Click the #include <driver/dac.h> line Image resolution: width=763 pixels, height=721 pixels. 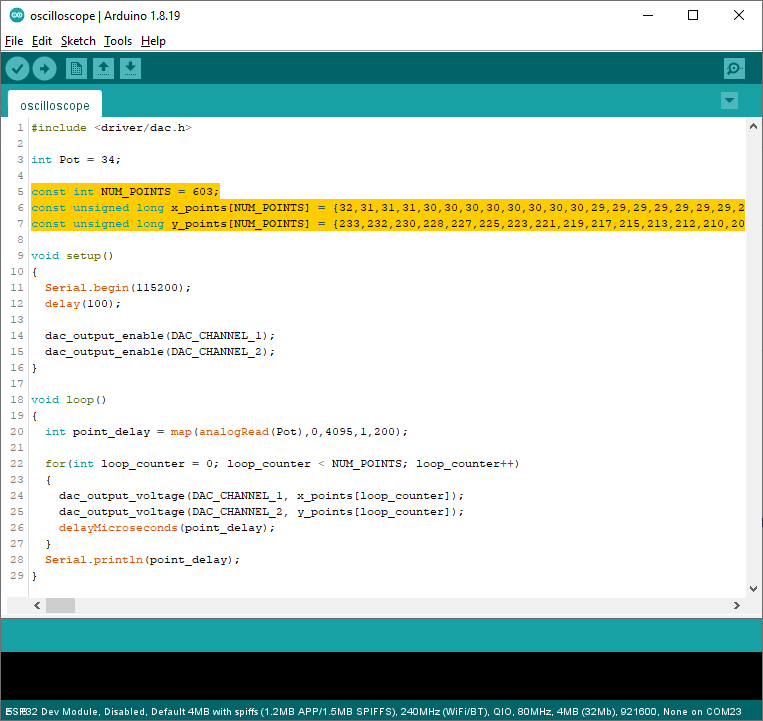[111, 128]
